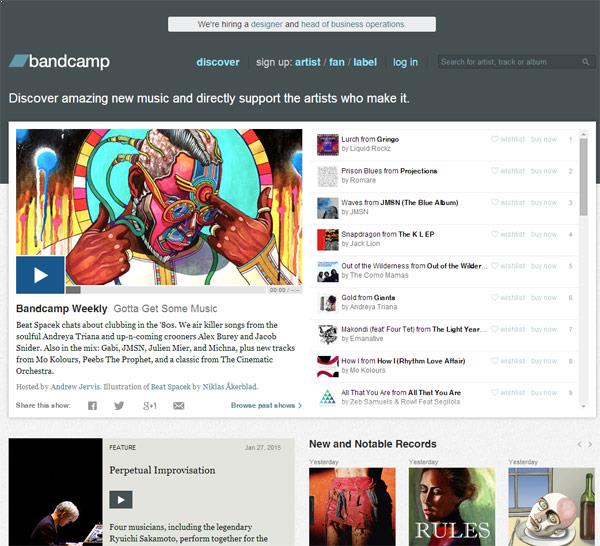This screenshot has height=546, width=600.
Task: Open the discover page
Action: pyautogui.click(x=218, y=62)
